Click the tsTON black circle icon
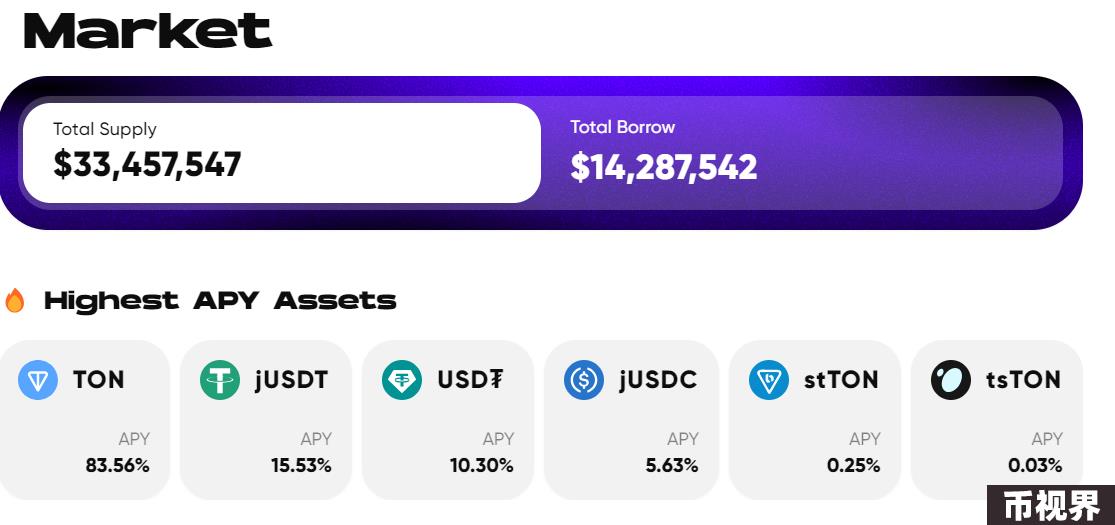The image size is (1115, 525). pos(951,379)
